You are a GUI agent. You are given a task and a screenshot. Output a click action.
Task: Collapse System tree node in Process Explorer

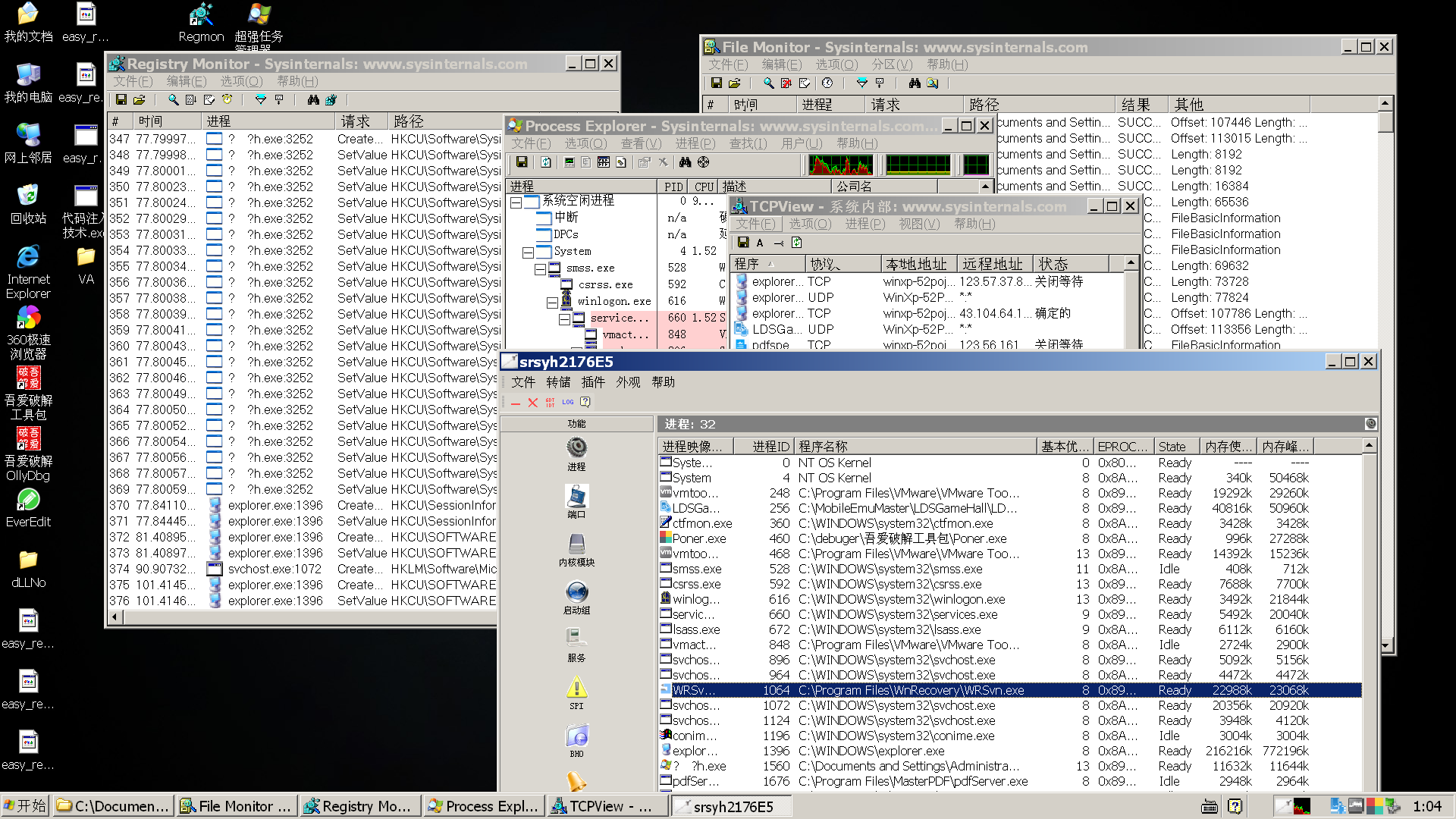[528, 252]
